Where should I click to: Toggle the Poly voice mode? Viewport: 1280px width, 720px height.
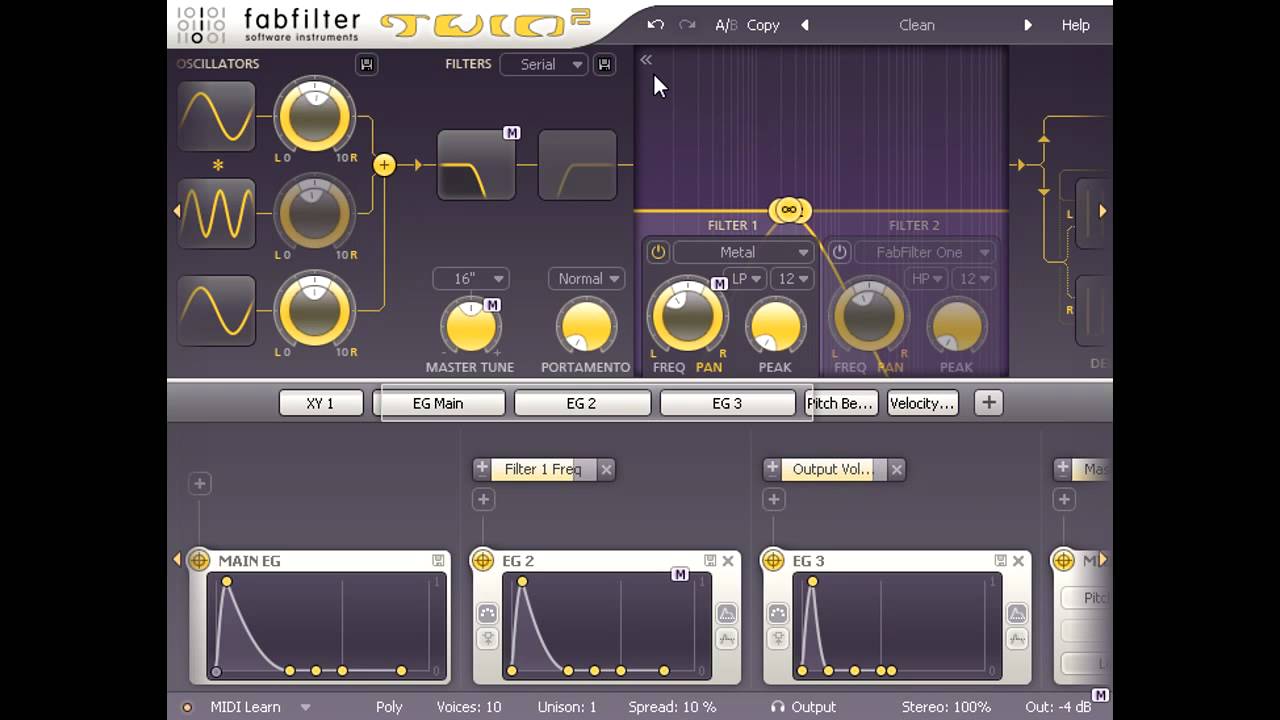click(389, 707)
